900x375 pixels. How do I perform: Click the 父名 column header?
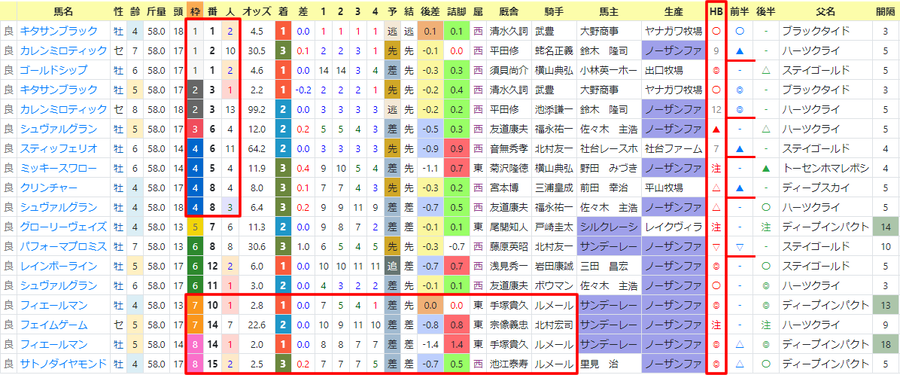pyautogui.click(x=824, y=11)
